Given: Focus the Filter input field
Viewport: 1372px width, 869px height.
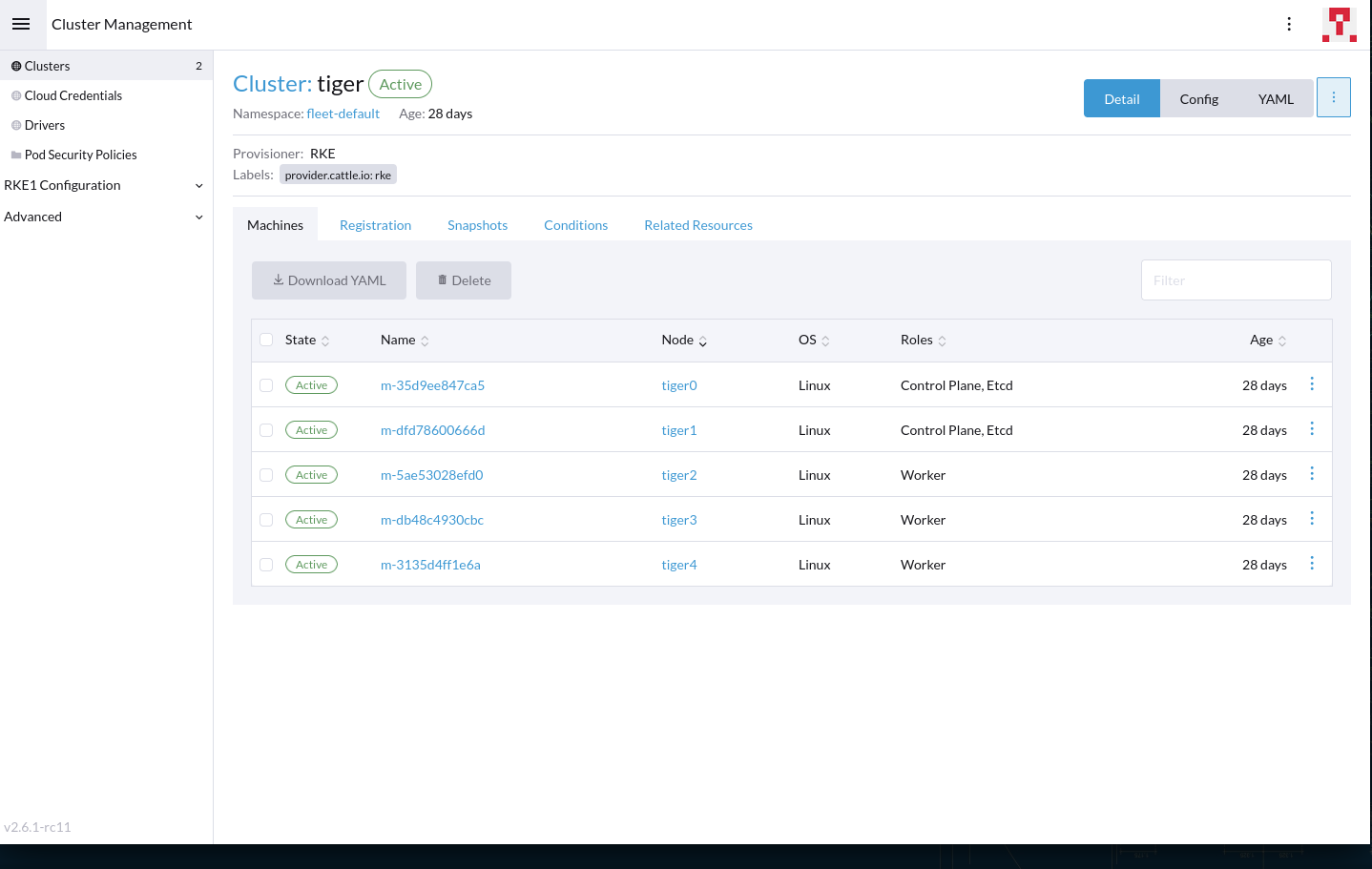Looking at the screenshot, I should (1237, 280).
